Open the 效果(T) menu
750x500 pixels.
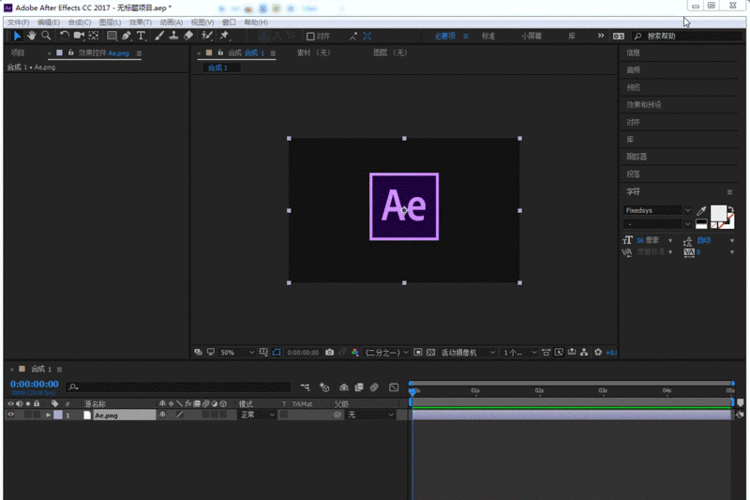point(139,21)
